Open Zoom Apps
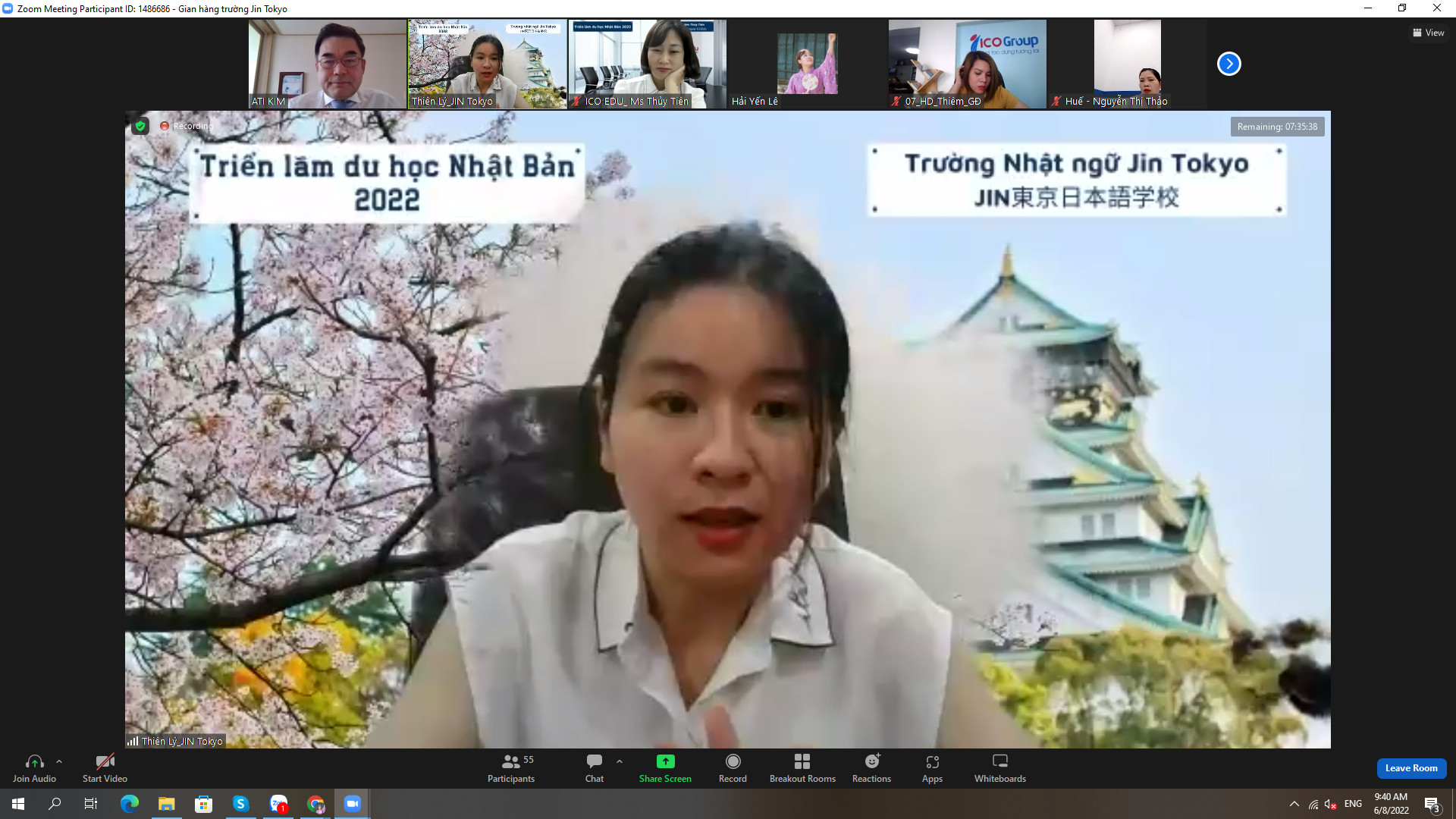 coord(932,768)
